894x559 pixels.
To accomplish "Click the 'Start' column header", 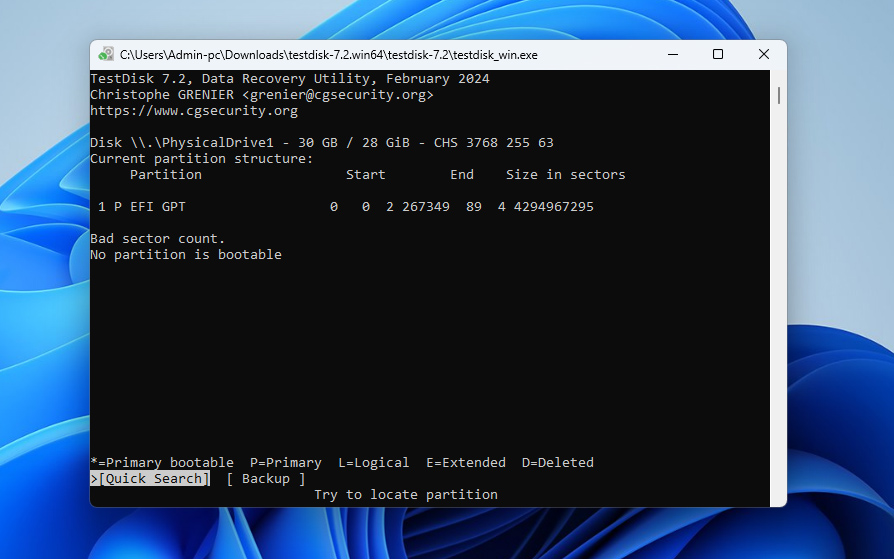I will tap(365, 175).
